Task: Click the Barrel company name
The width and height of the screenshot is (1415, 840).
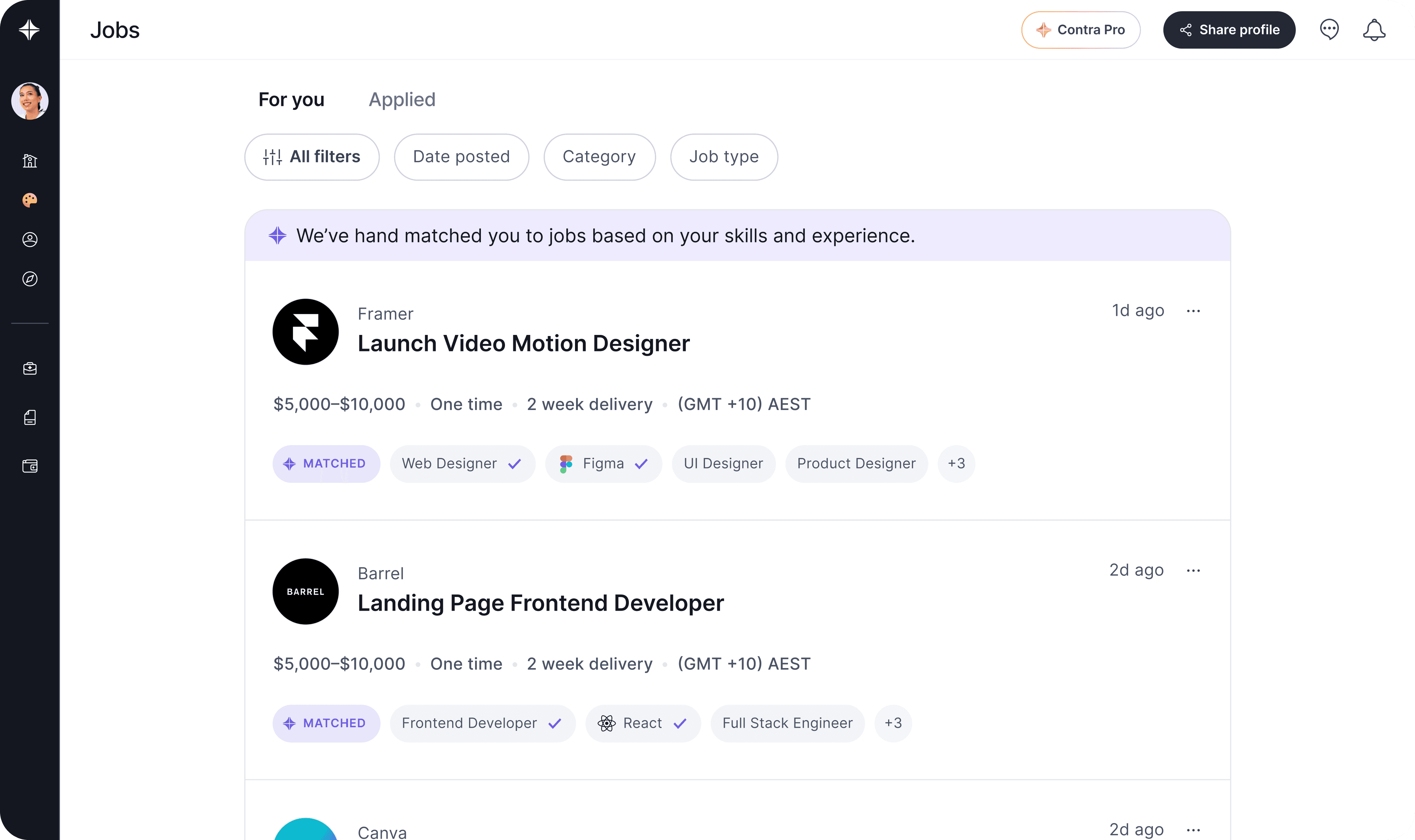Action: (x=380, y=574)
